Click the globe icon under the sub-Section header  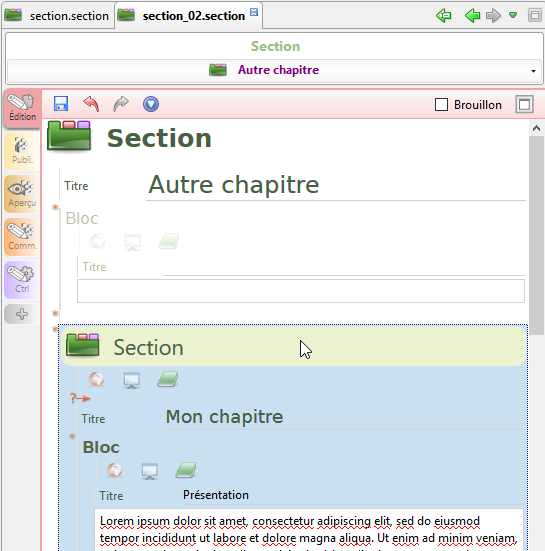coord(97,380)
